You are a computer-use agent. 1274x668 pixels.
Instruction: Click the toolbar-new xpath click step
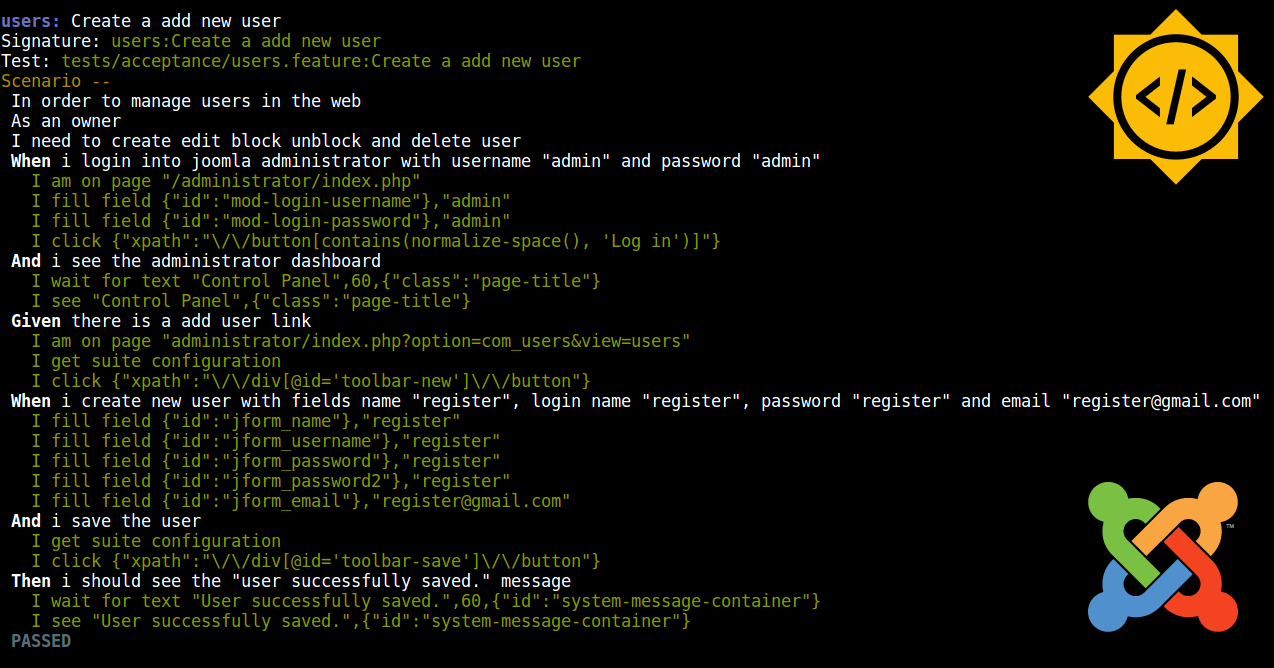(x=310, y=381)
